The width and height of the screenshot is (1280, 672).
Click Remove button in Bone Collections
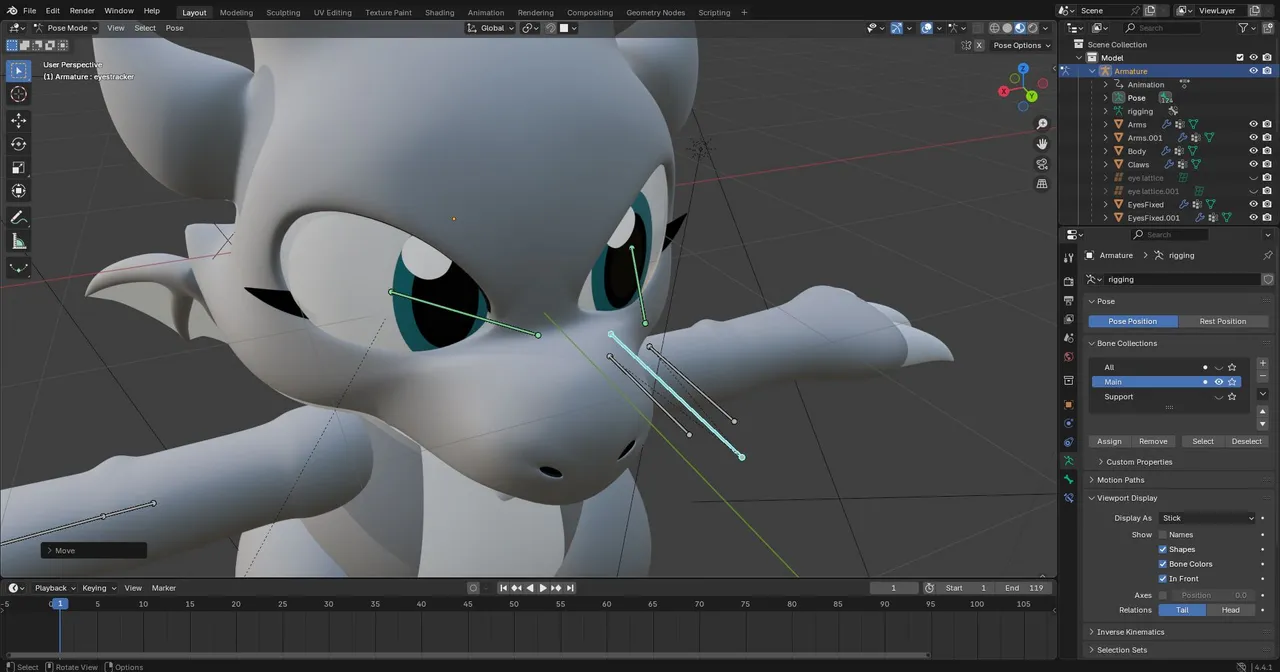tap(1153, 441)
